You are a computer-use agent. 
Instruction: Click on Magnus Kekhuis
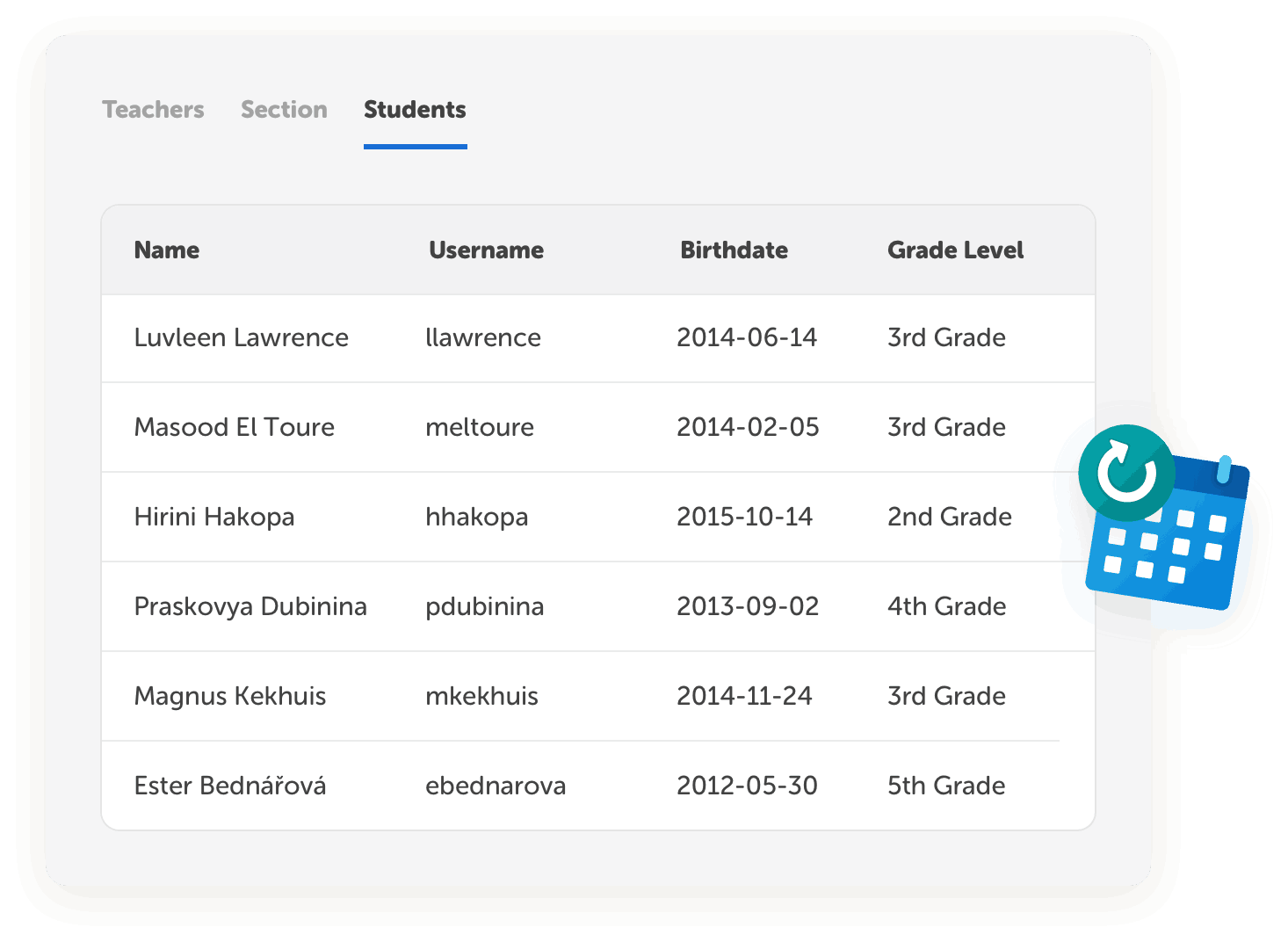point(230,697)
